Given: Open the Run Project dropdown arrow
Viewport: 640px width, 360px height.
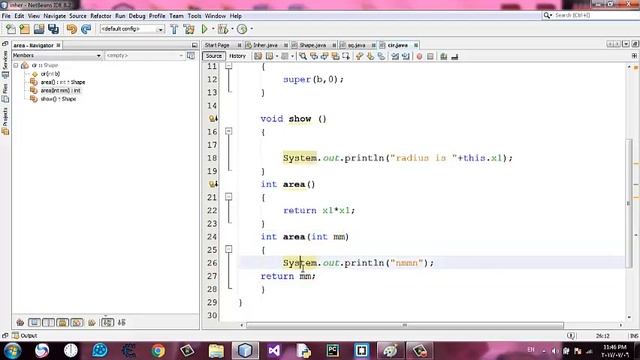Looking at the screenshot, I should (213, 29).
